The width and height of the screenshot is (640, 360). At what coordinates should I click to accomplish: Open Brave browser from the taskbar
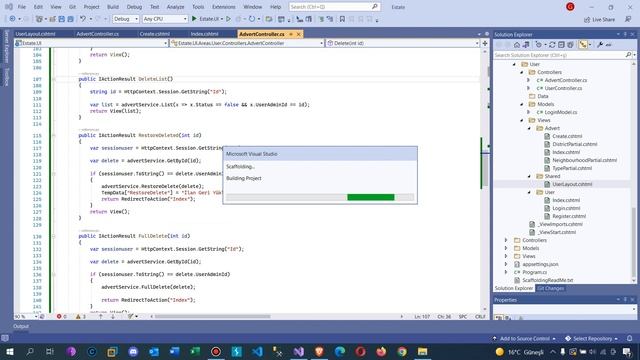click(x=319, y=351)
